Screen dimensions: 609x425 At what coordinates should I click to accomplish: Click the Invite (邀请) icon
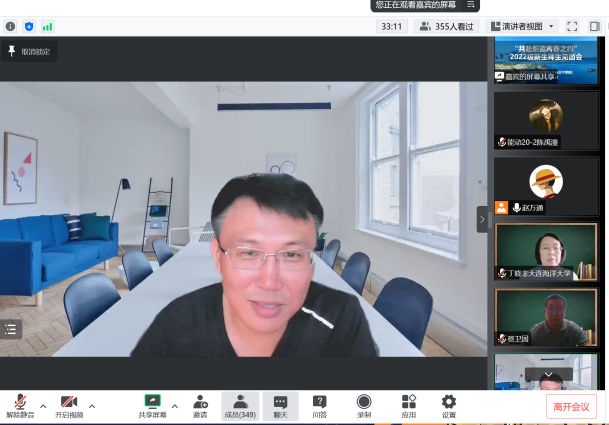click(200, 405)
